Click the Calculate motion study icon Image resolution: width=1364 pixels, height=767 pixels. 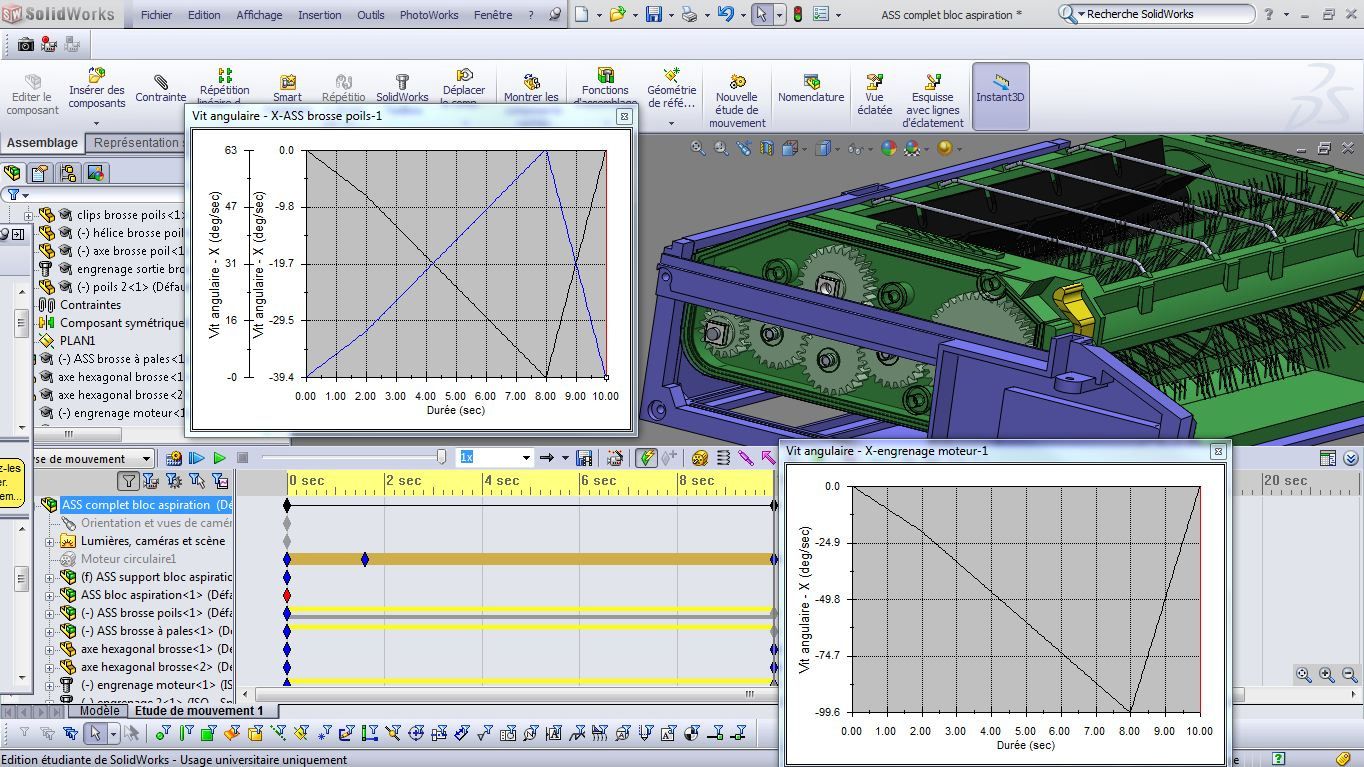click(x=173, y=458)
